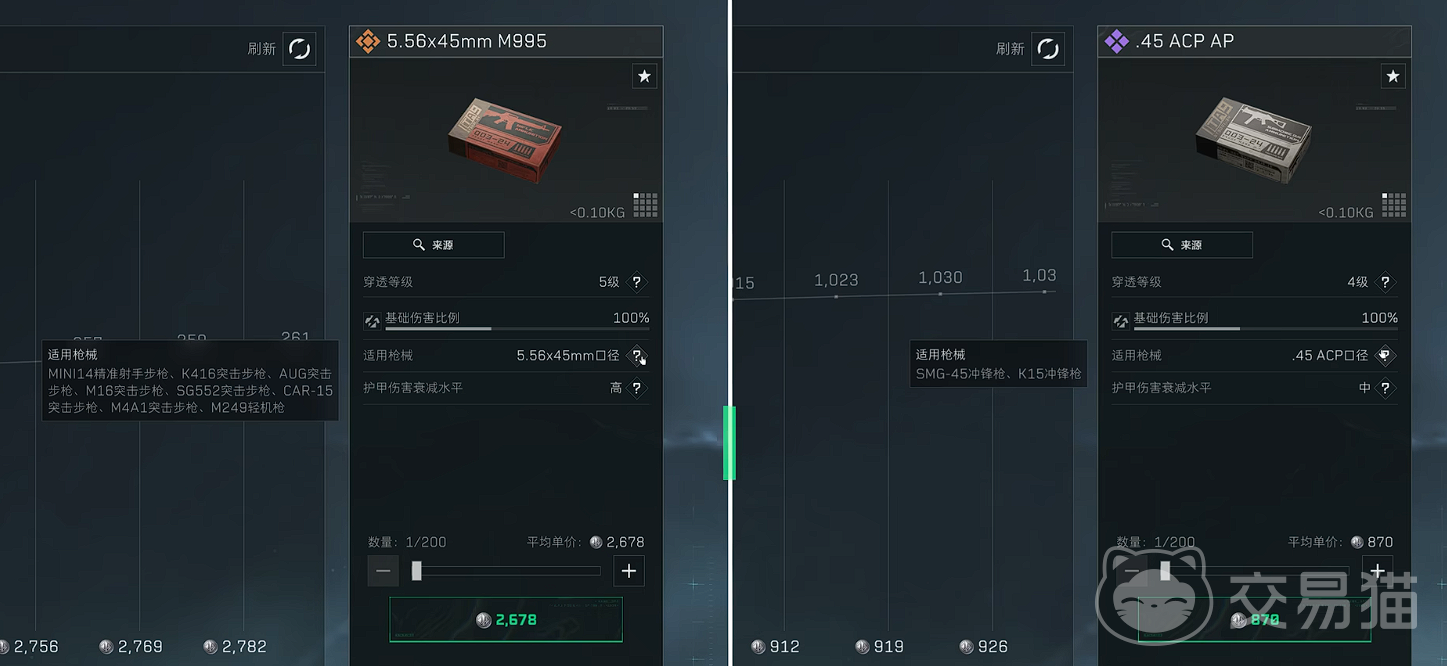Click 来源 source button for M995
The width and height of the screenshot is (1447, 666).
(x=434, y=245)
